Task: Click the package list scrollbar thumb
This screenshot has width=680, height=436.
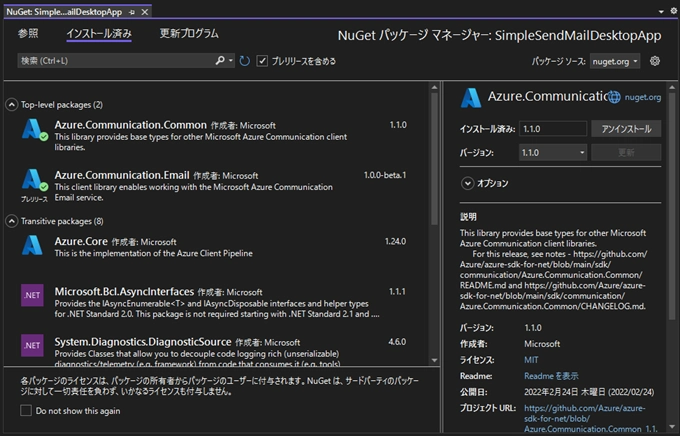Action: [x=435, y=158]
